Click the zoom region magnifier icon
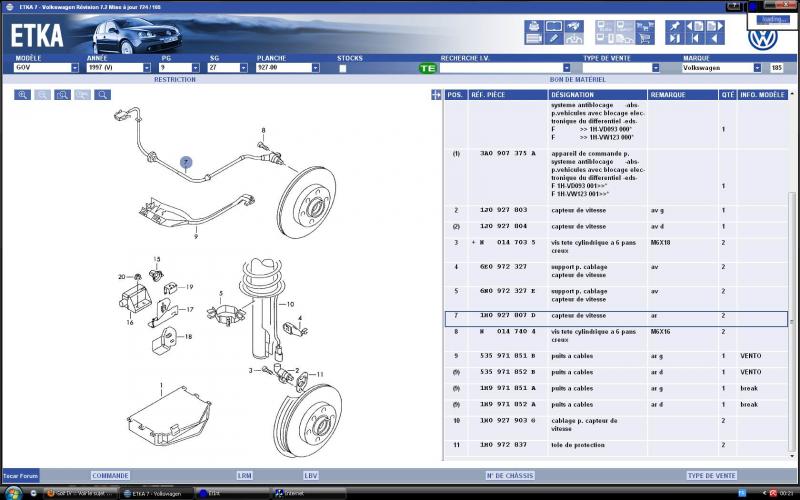 [x=63, y=95]
